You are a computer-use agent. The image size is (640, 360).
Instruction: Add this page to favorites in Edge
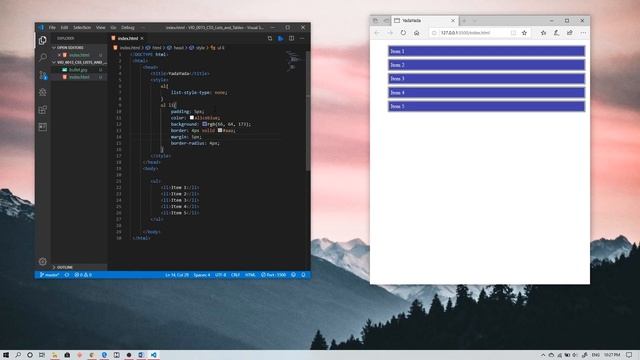coord(524,33)
